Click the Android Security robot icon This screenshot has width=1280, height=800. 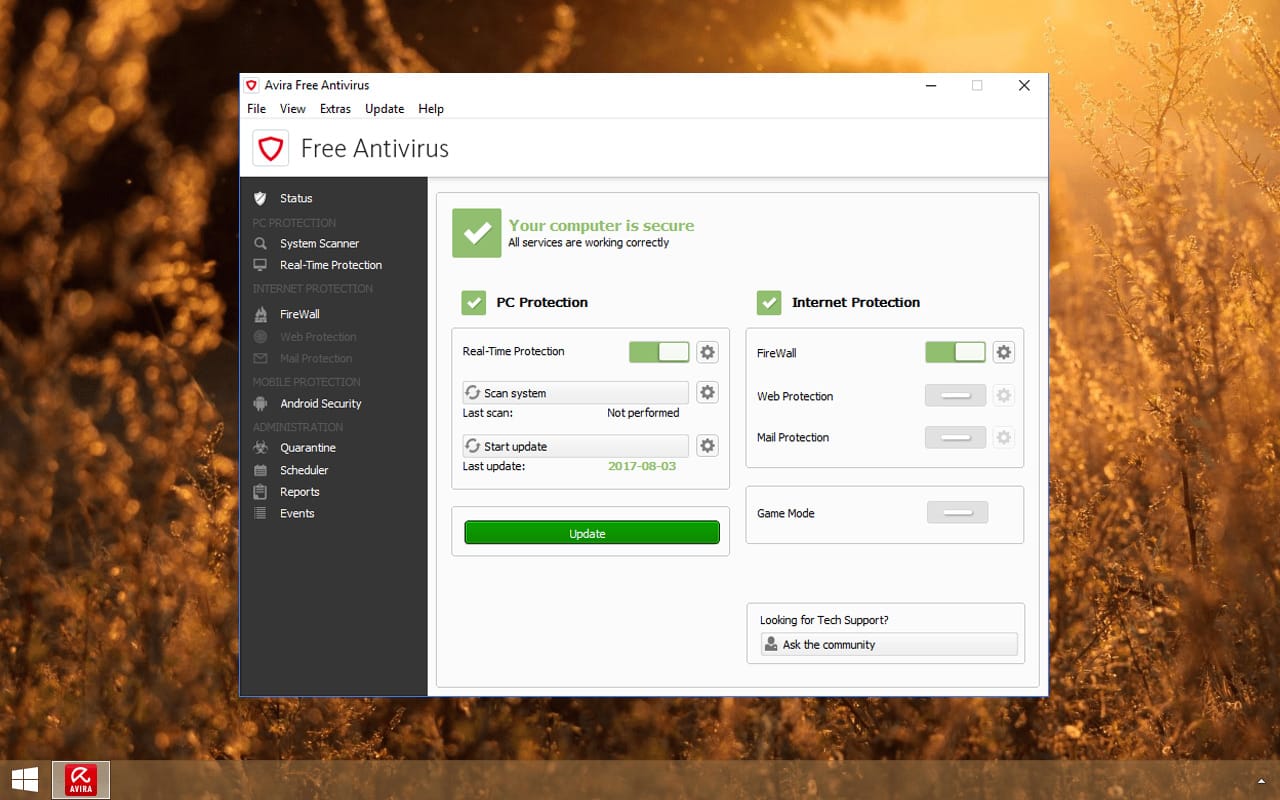[260, 404]
